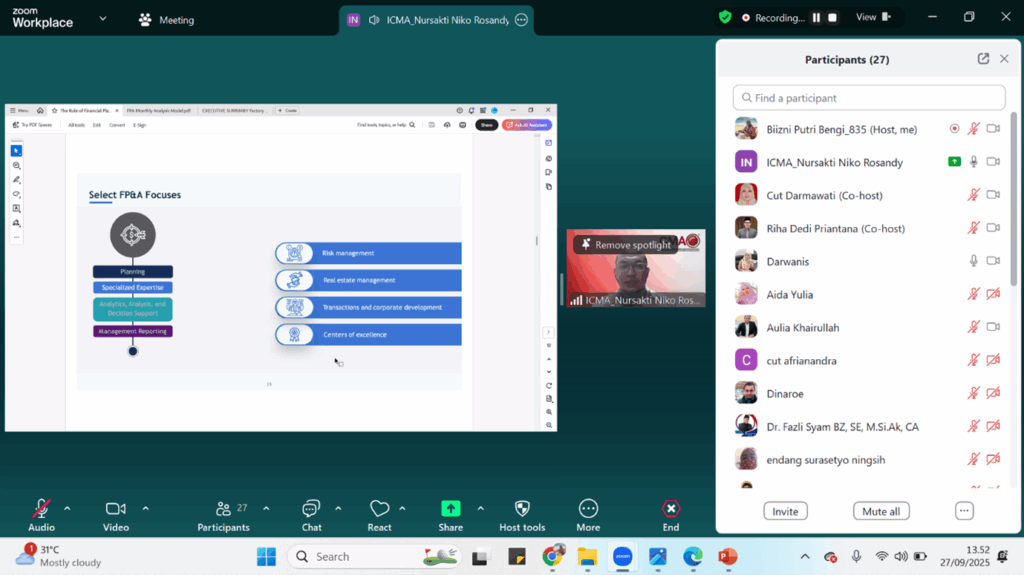Viewport: 1024px width, 575px height.
Task: Toggle camera with the Video button
Action: [x=116, y=509]
